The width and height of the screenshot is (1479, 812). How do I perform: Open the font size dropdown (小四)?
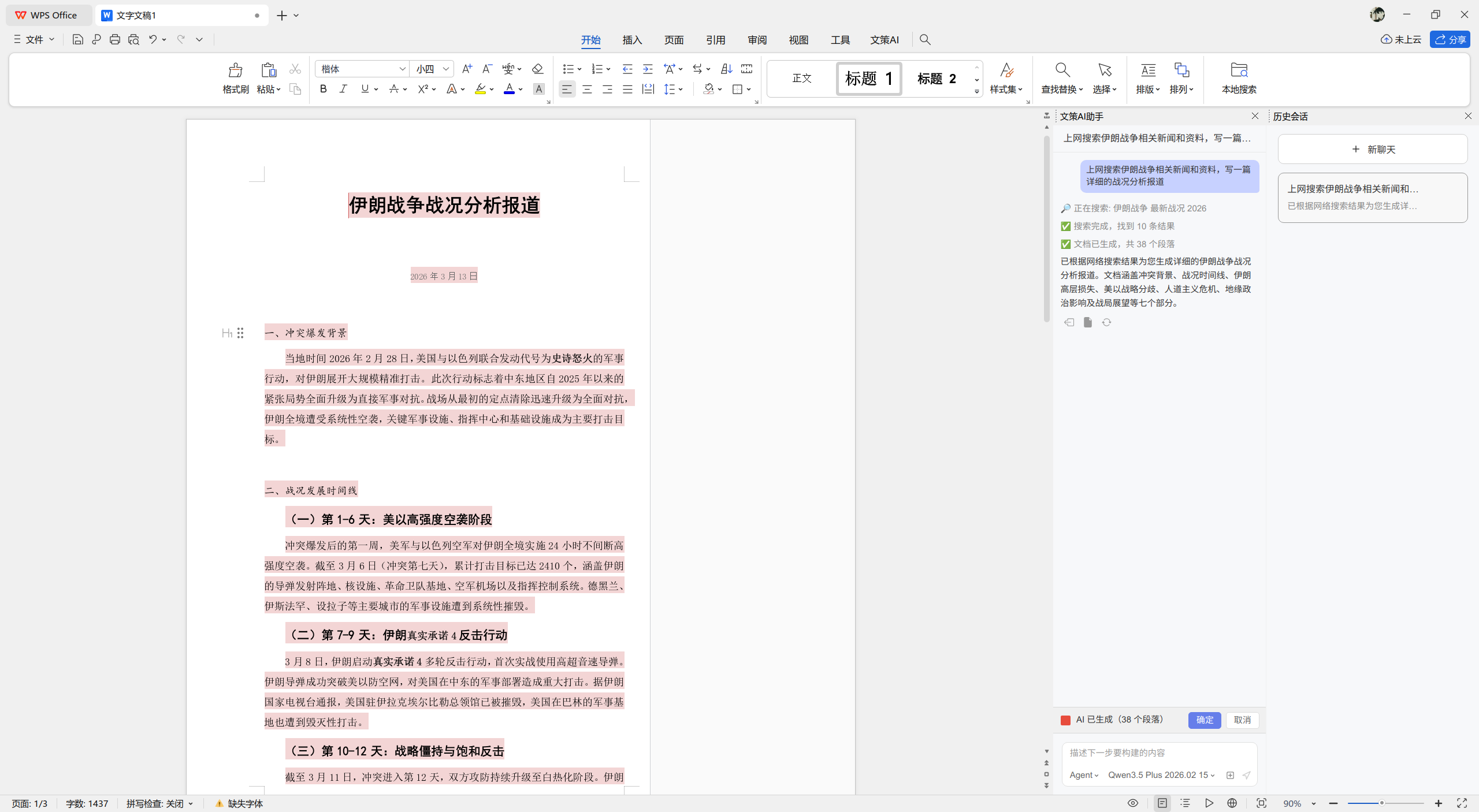click(445, 69)
